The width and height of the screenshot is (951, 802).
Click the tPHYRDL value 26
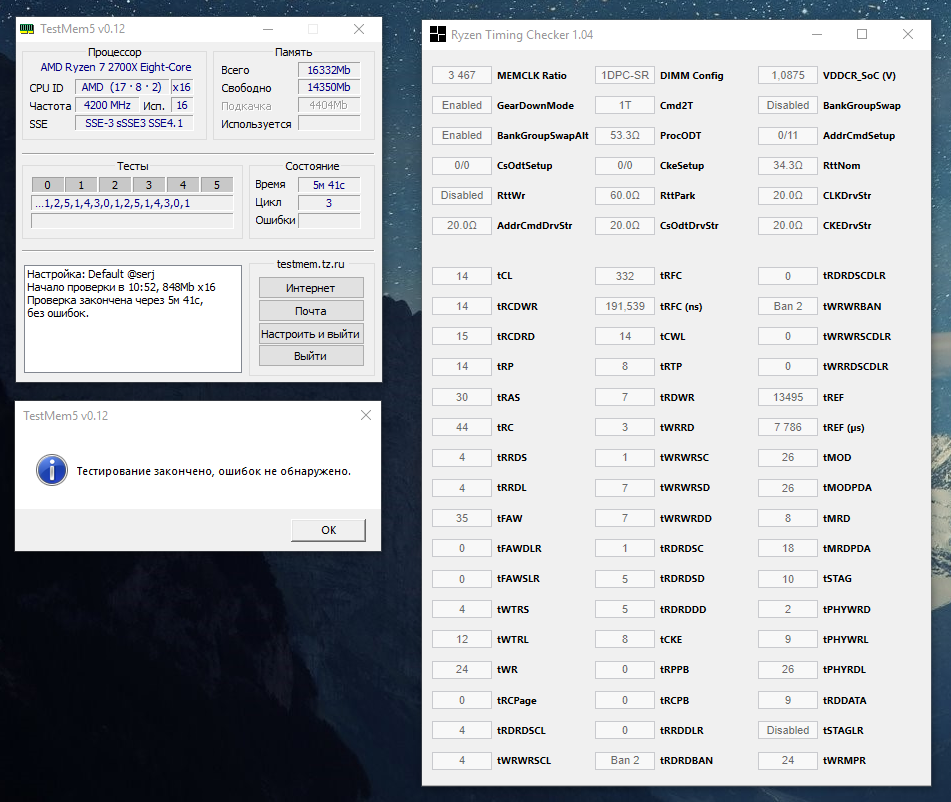click(x=788, y=669)
